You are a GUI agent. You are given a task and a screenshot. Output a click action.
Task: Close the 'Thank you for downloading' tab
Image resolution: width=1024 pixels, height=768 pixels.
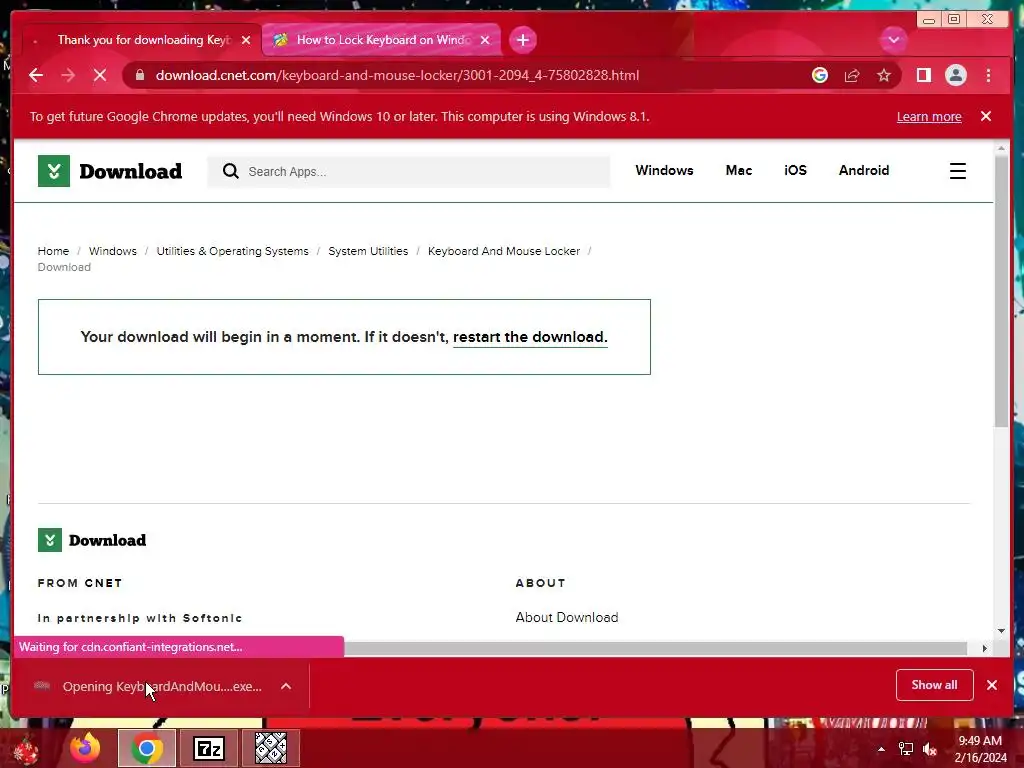246,40
